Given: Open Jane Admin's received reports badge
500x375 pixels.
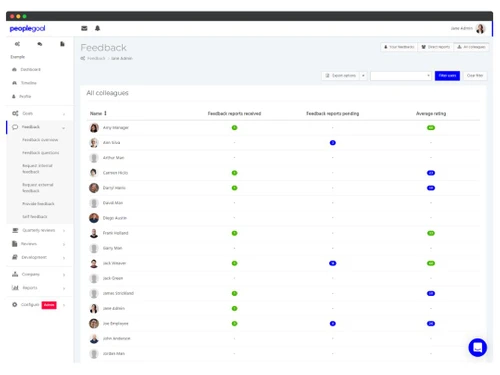Looking at the screenshot, I should click(x=234, y=308).
